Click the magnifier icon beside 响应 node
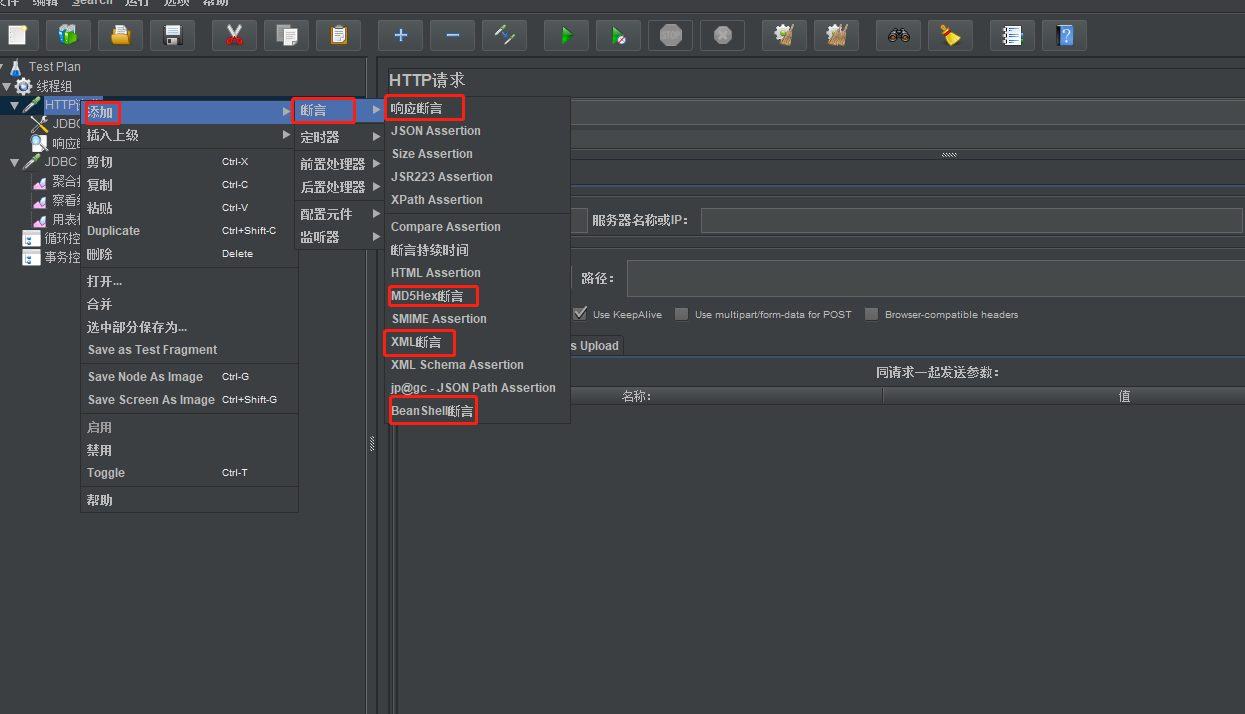The height and width of the screenshot is (714, 1245). [x=40, y=143]
